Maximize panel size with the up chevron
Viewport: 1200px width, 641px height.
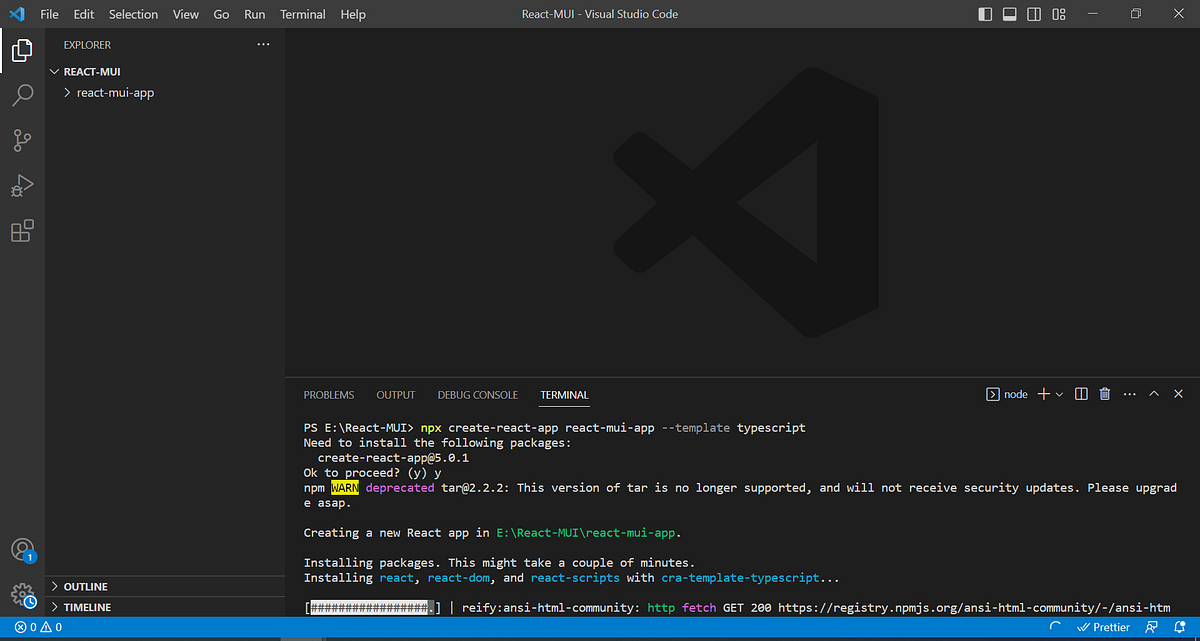pyautogui.click(x=1154, y=394)
